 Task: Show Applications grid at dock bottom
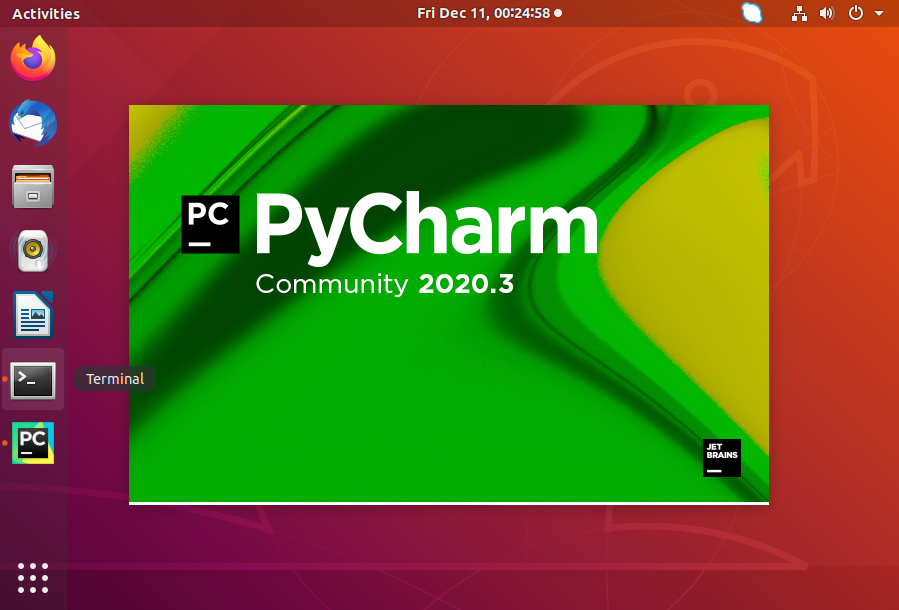(33, 578)
